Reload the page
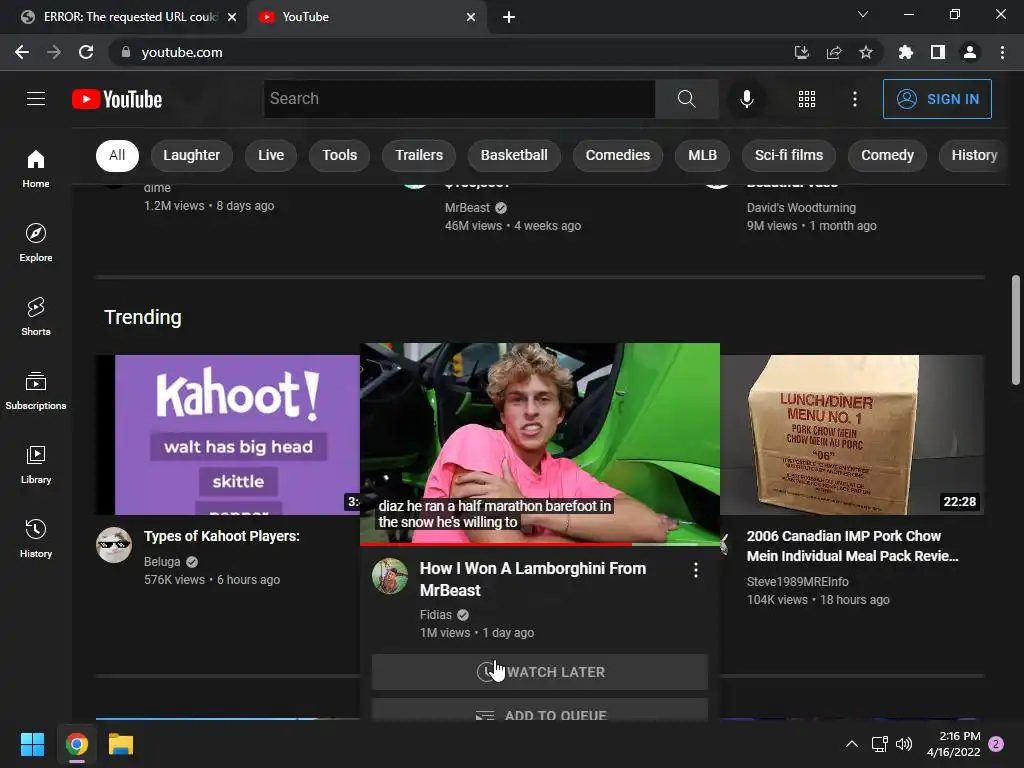 coord(86,52)
